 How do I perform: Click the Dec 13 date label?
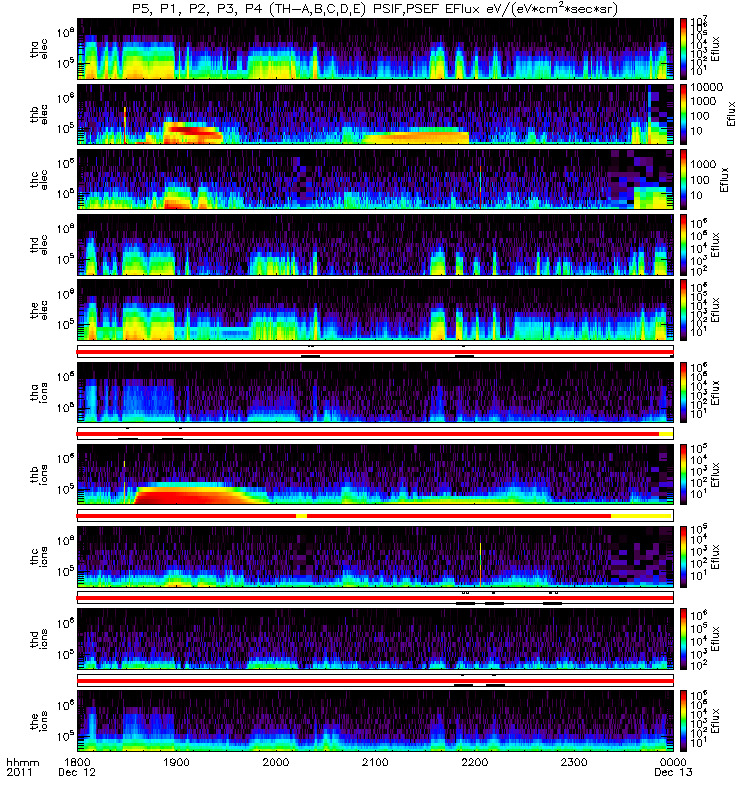673,772
